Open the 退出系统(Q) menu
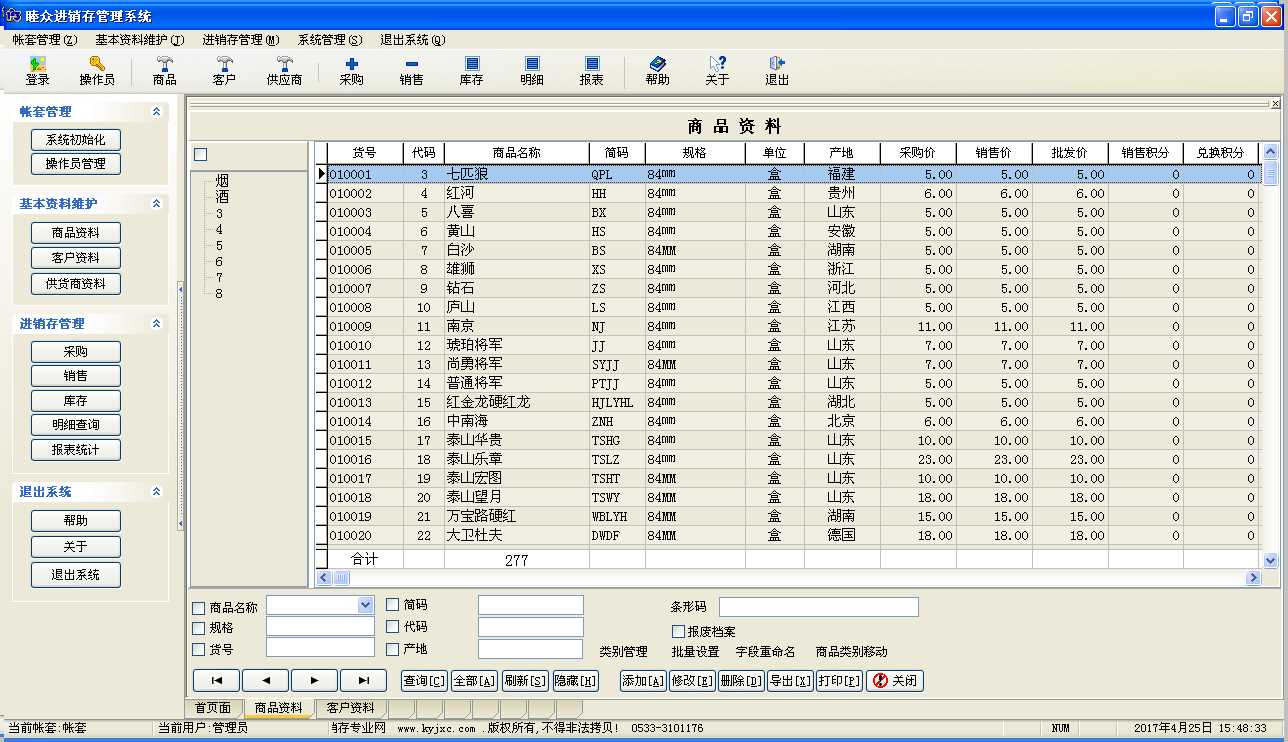Viewport: 1288px width, 742px height. (413, 40)
